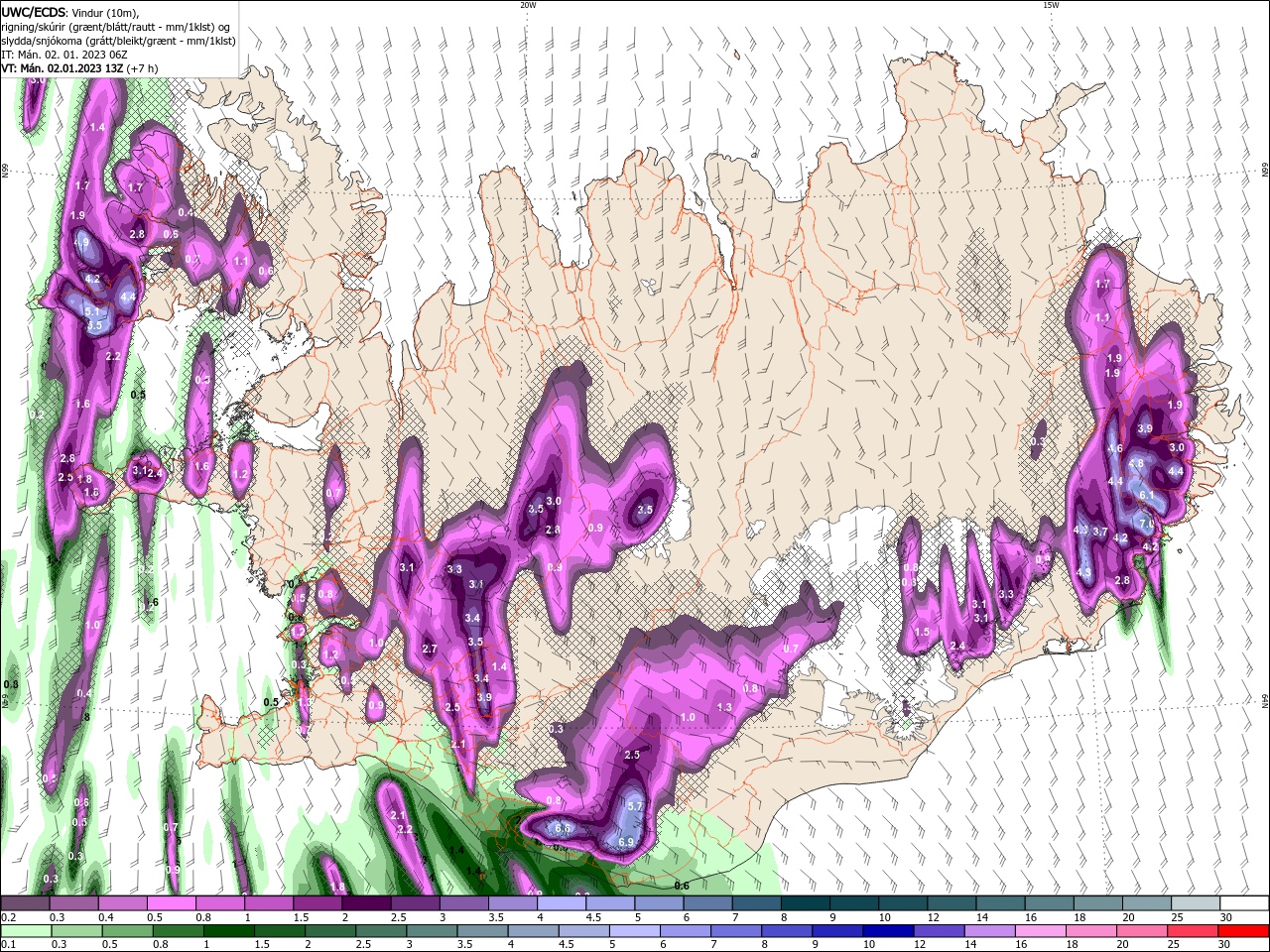This screenshot has height=952, width=1270.
Task: Click the initial time line 'IT: Mán. 02. 01. 2023 06Z'
Action: click(63, 55)
